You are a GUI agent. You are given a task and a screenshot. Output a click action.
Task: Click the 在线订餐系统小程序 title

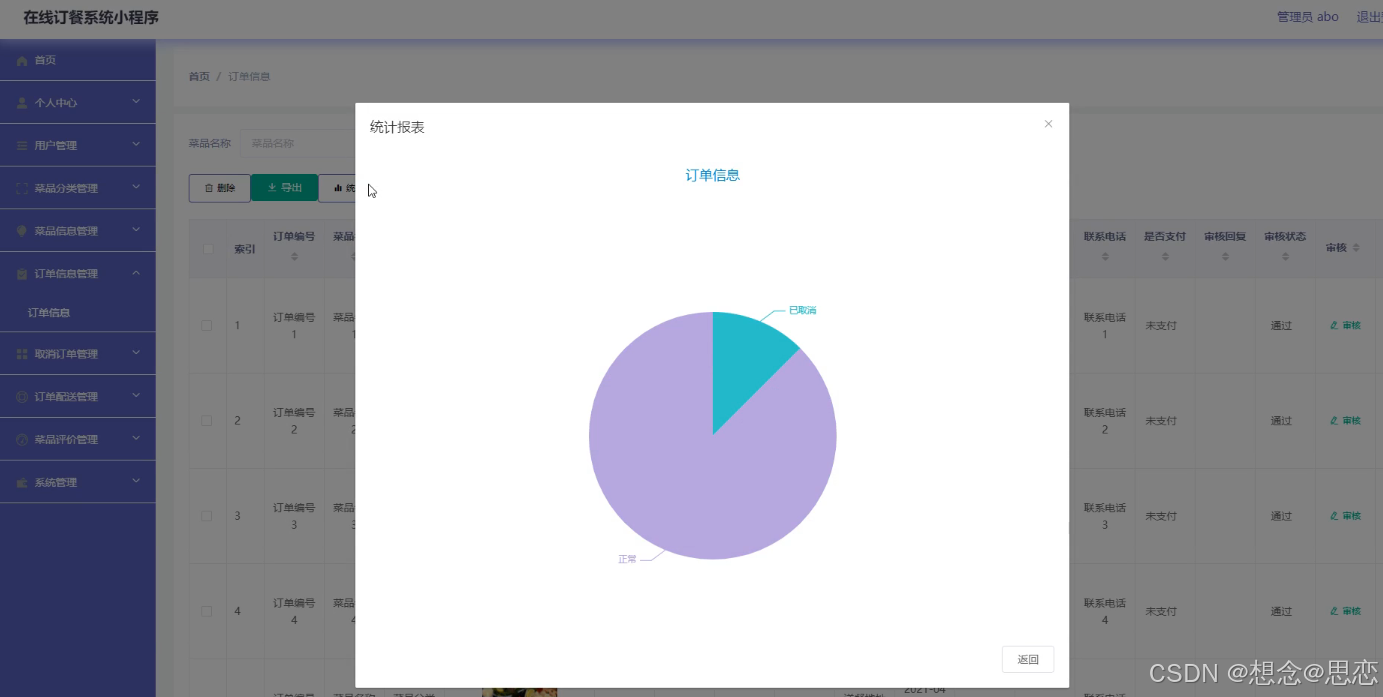coord(91,18)
